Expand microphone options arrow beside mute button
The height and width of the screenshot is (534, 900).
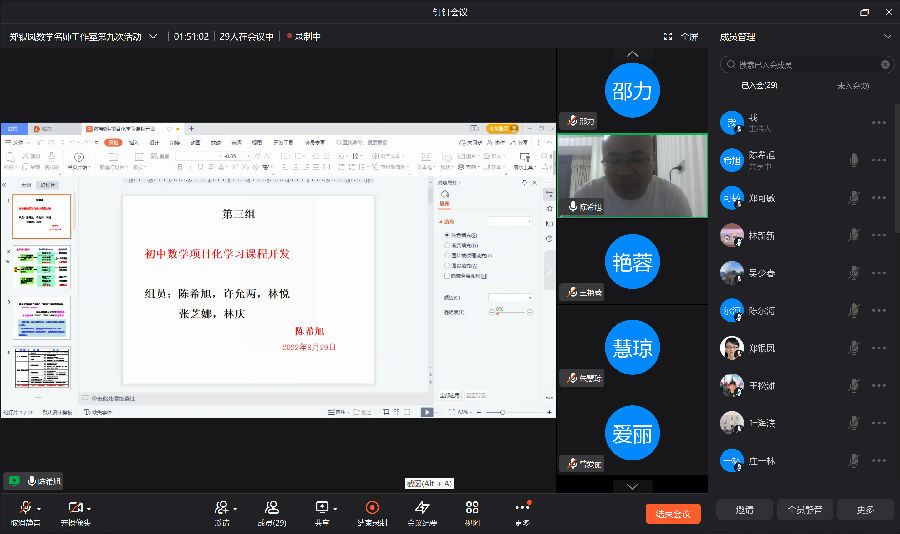coord(39,507)
